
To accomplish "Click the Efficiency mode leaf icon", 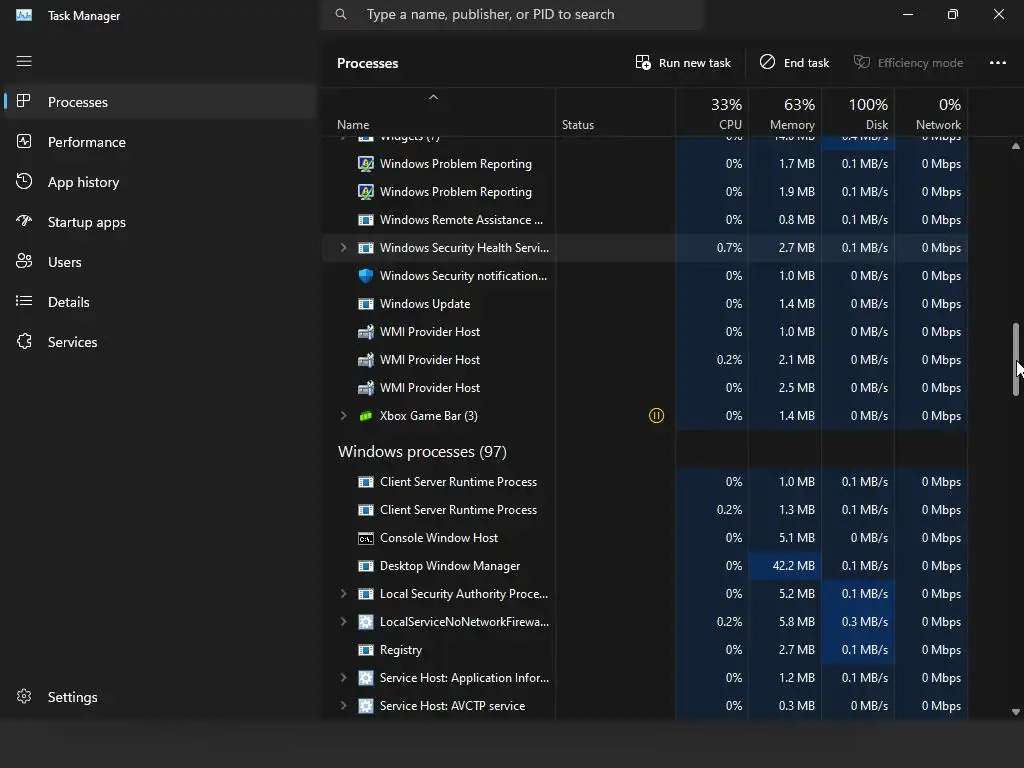I will [x=861, y=62].
